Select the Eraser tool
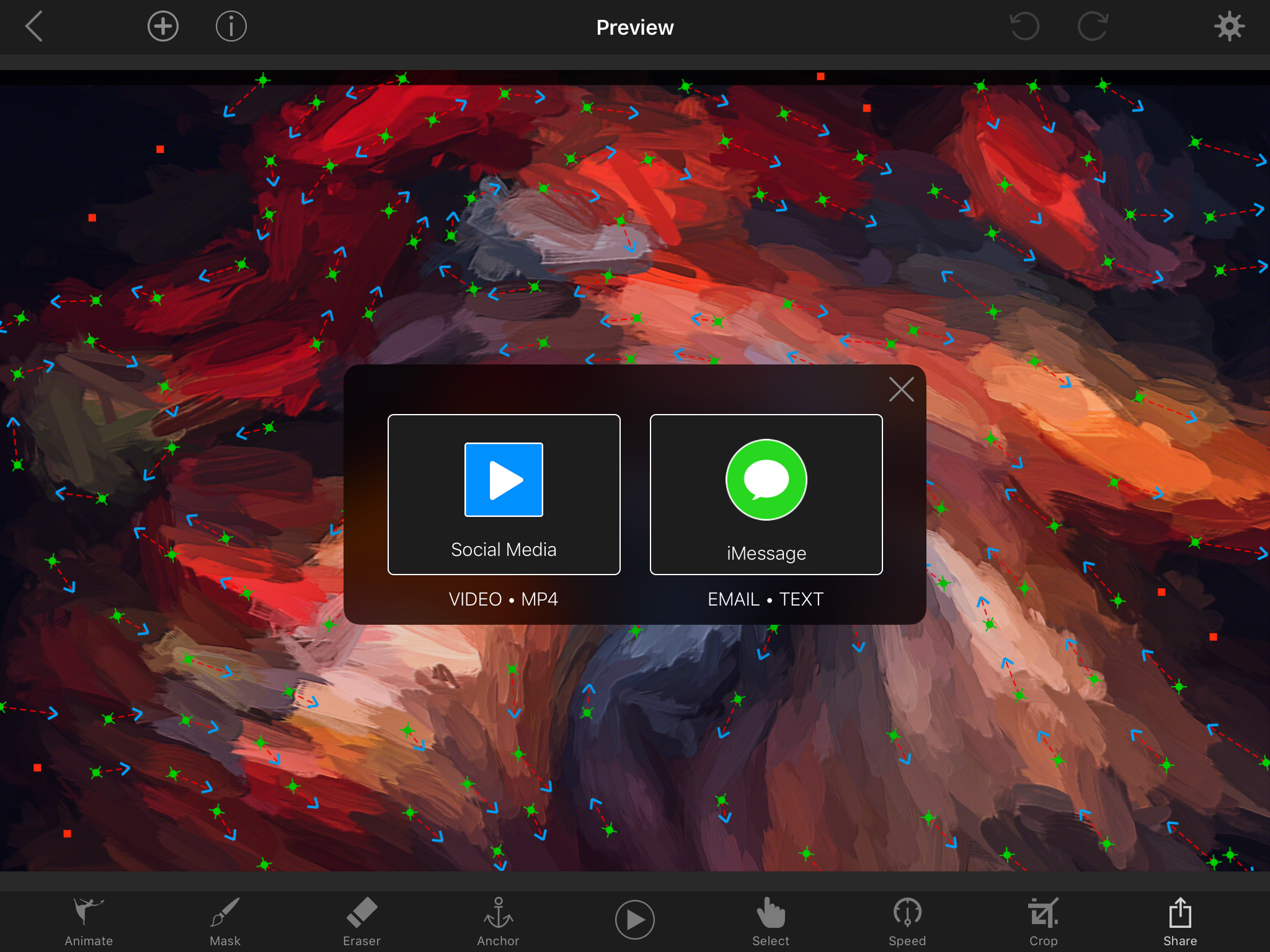 362,922
